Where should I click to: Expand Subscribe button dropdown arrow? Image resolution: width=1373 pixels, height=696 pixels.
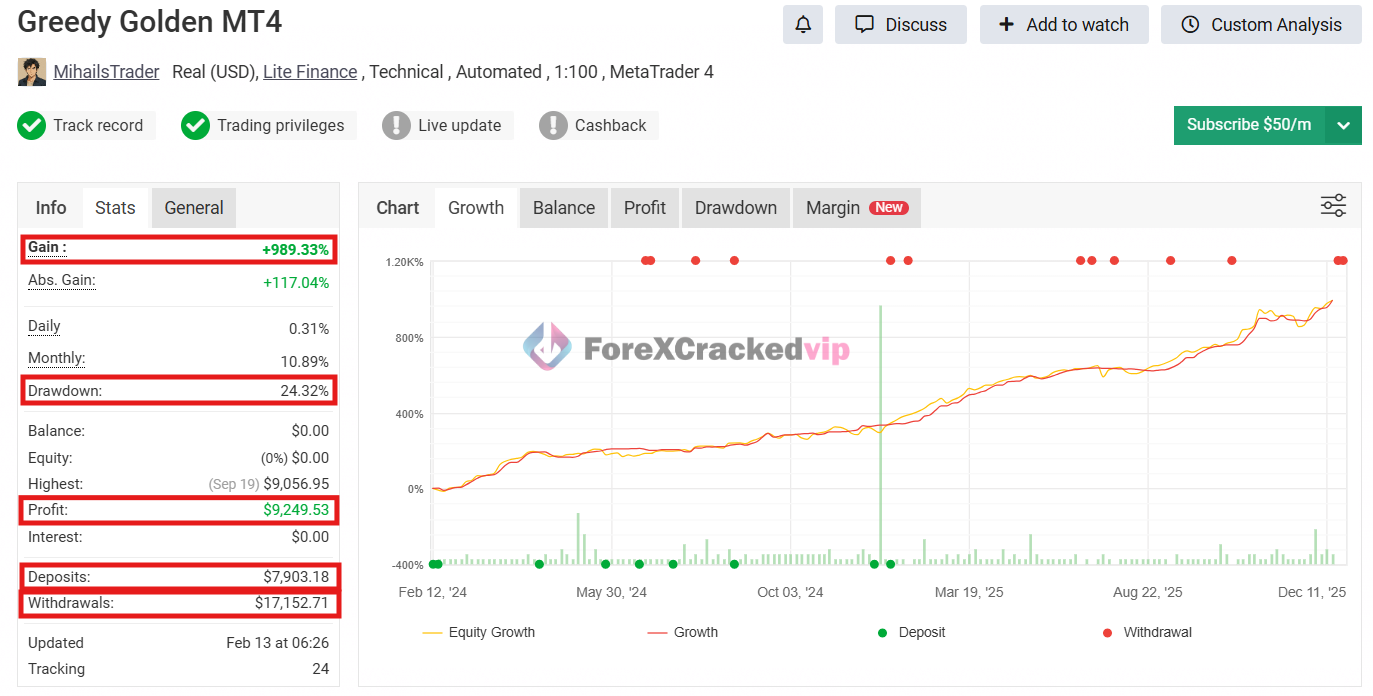tap(1343, 125)
